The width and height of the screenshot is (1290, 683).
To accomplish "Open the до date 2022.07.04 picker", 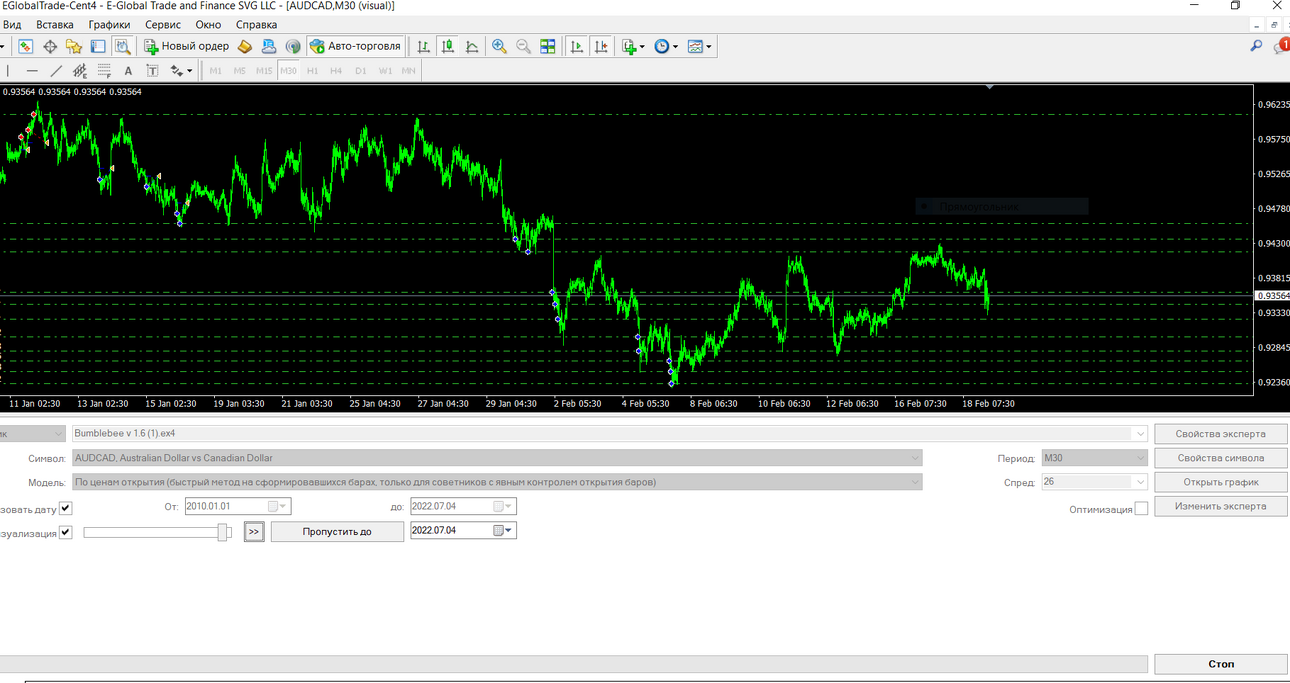I will pyautogui.click(x=500, y=506).
